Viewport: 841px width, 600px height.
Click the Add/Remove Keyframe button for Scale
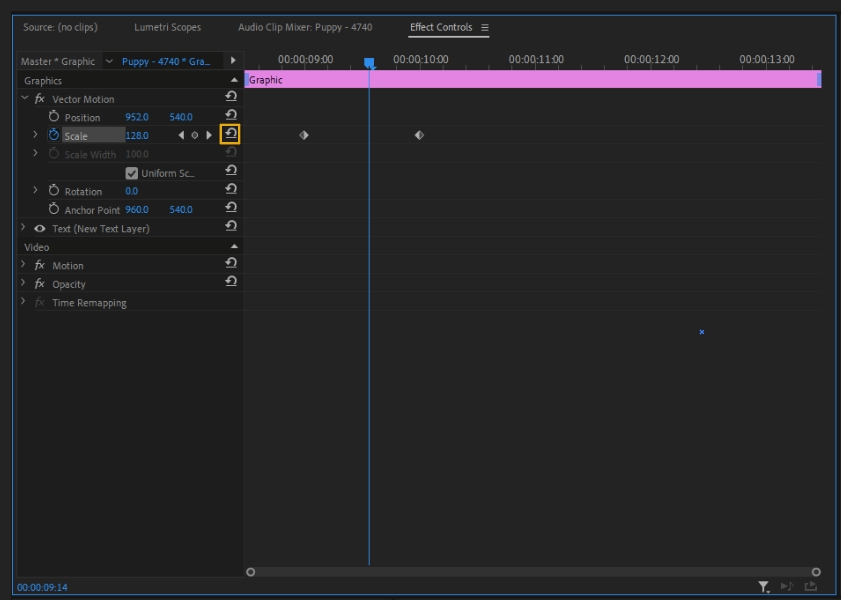pos(195,135)
